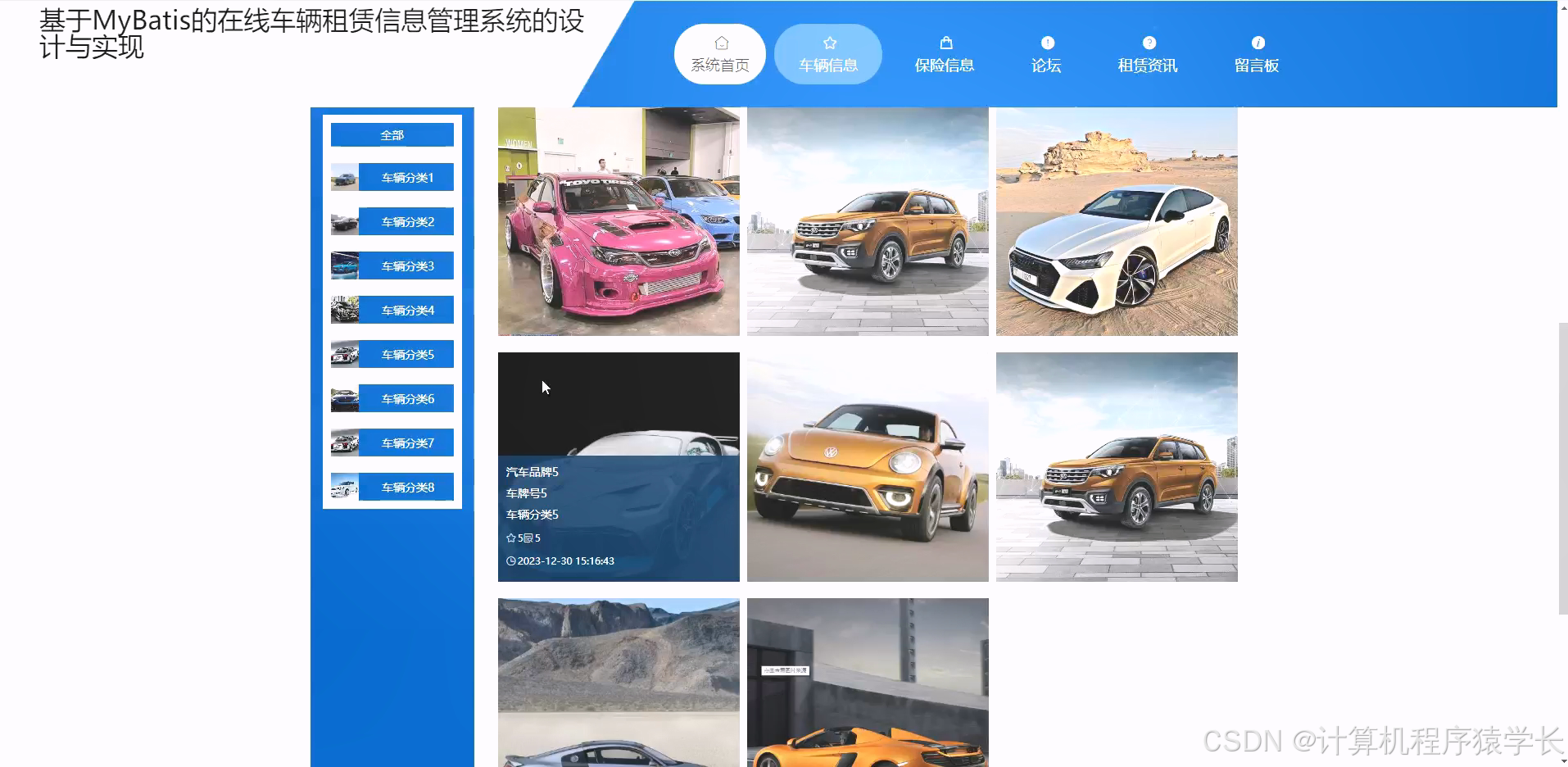Open the gray sports car in desert card
The height and width of the screenshot is (767, 1568).
click(619, 683)
